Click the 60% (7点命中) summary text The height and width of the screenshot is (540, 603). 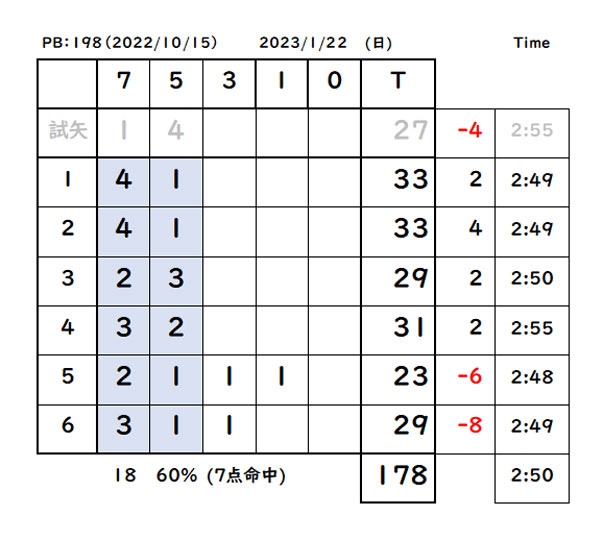coord(221,475)
